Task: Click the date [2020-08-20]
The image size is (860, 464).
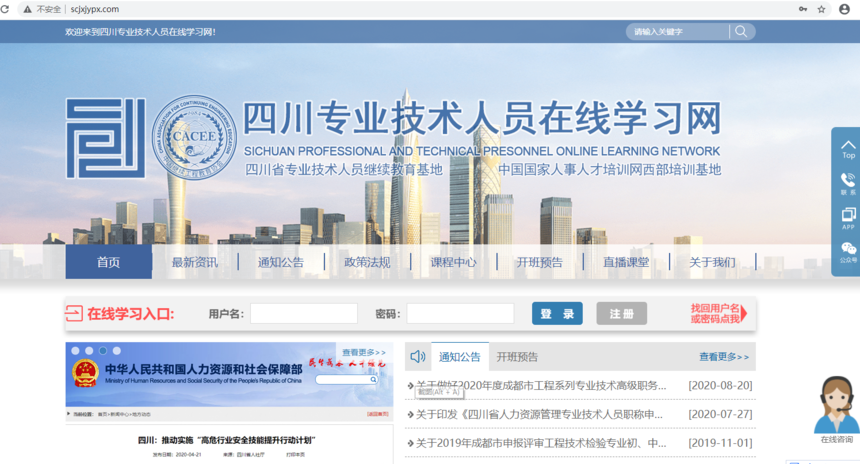Action: pos(720,386)
